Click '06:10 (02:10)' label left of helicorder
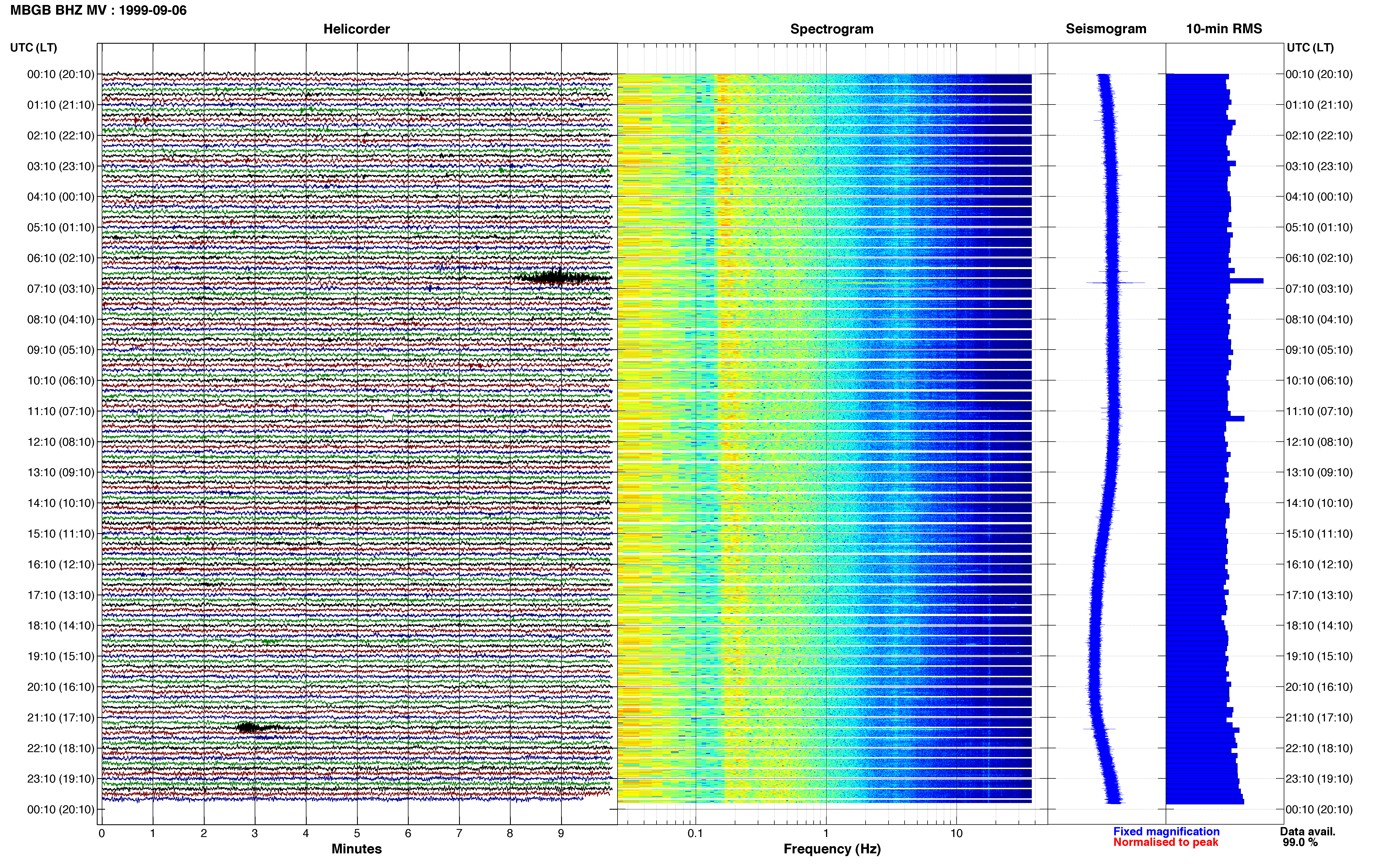The width and height of the screenshot is (1388, 868). 61,258
